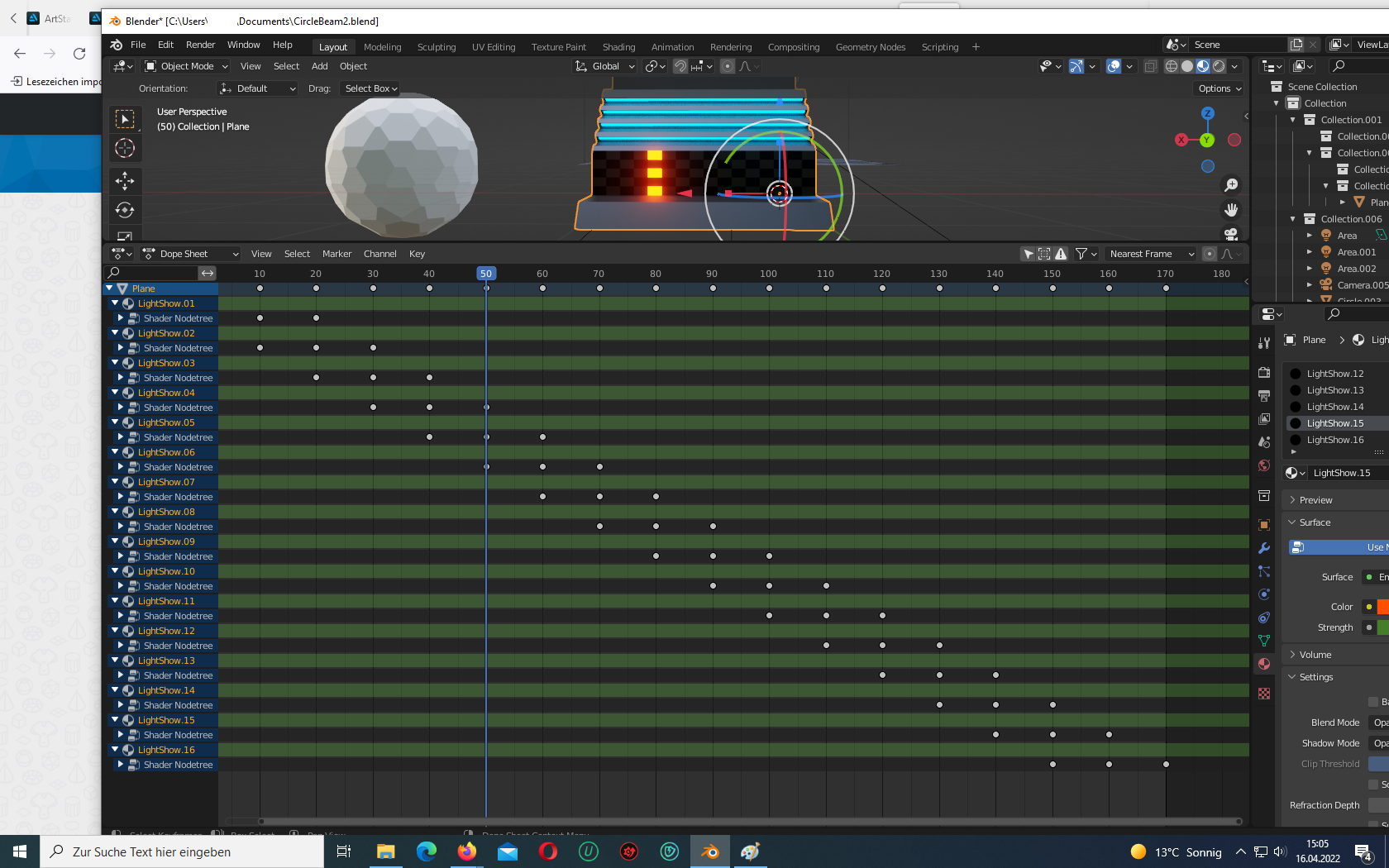Select the Move tool in viewport toolbar

coord(125,180)
